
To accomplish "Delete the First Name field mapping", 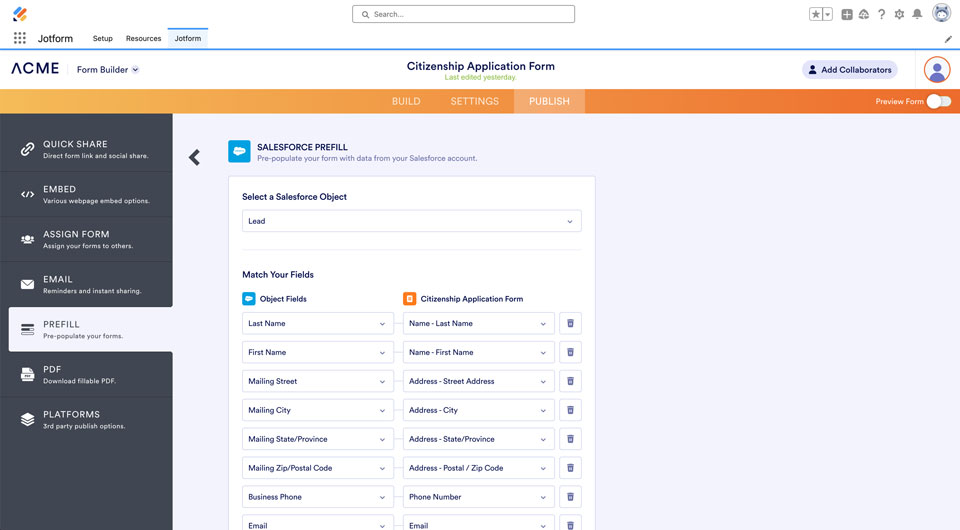I will (570, 352).
